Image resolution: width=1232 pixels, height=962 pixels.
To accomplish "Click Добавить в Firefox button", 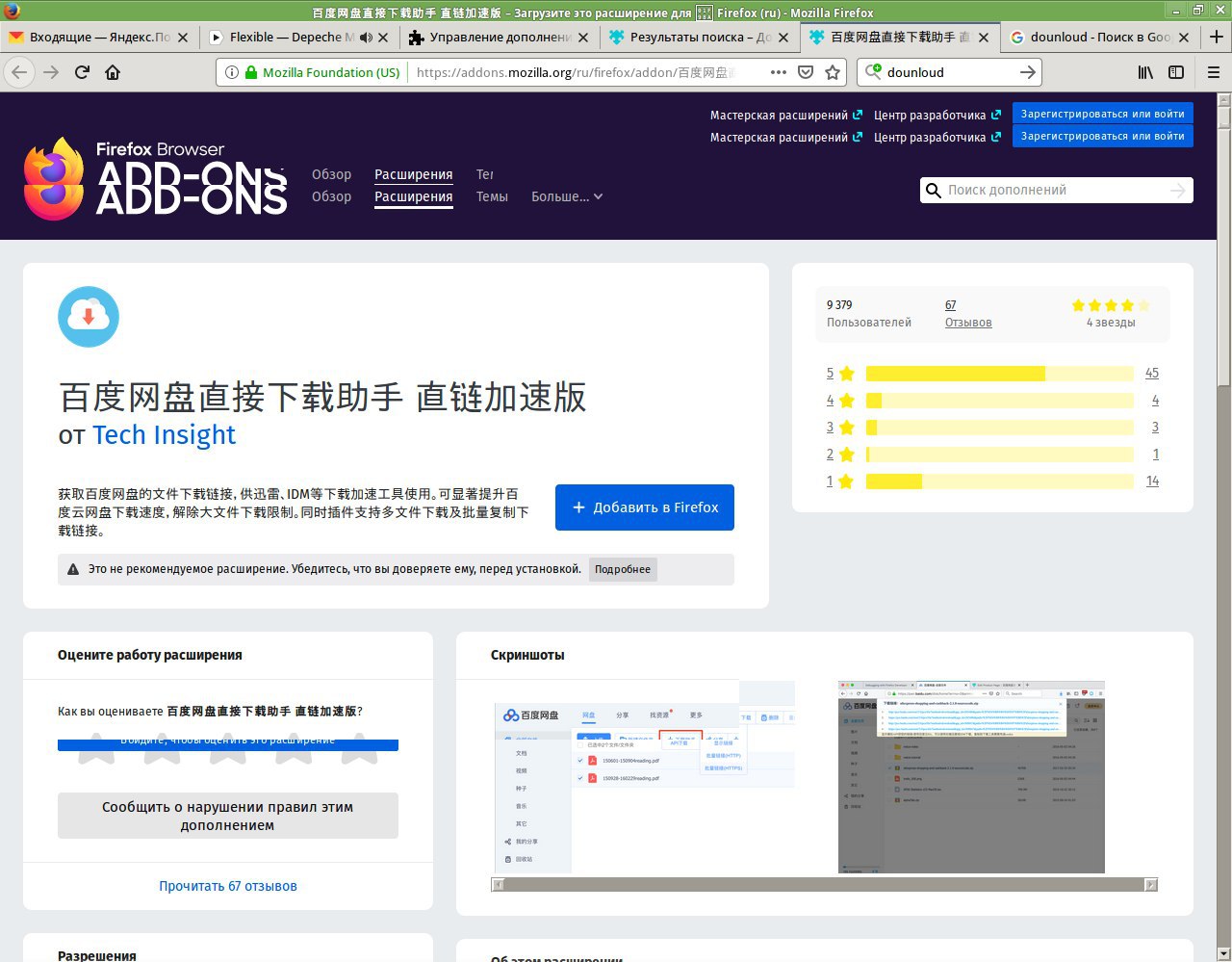I will click(645, 507).
